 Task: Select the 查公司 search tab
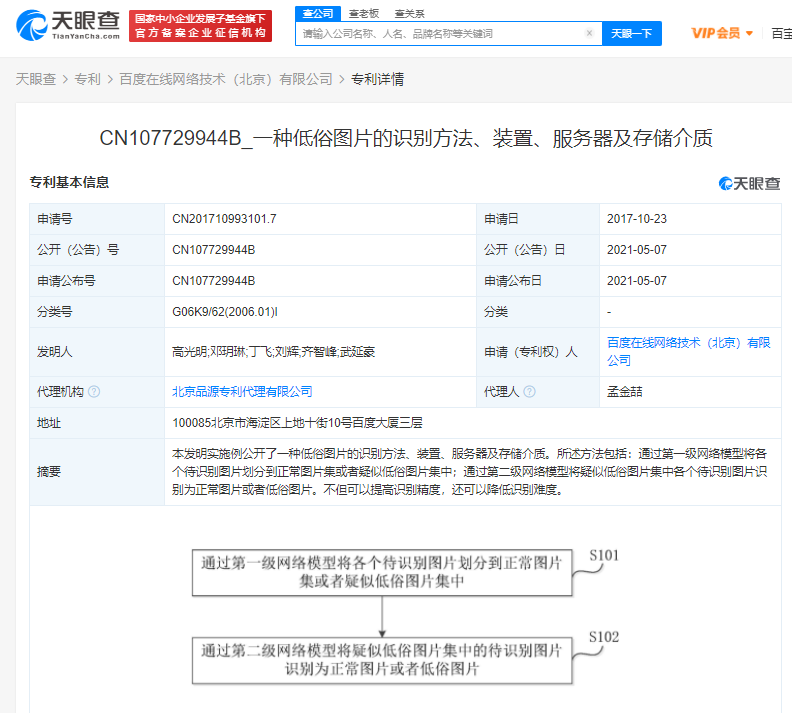tap(318, 14)
